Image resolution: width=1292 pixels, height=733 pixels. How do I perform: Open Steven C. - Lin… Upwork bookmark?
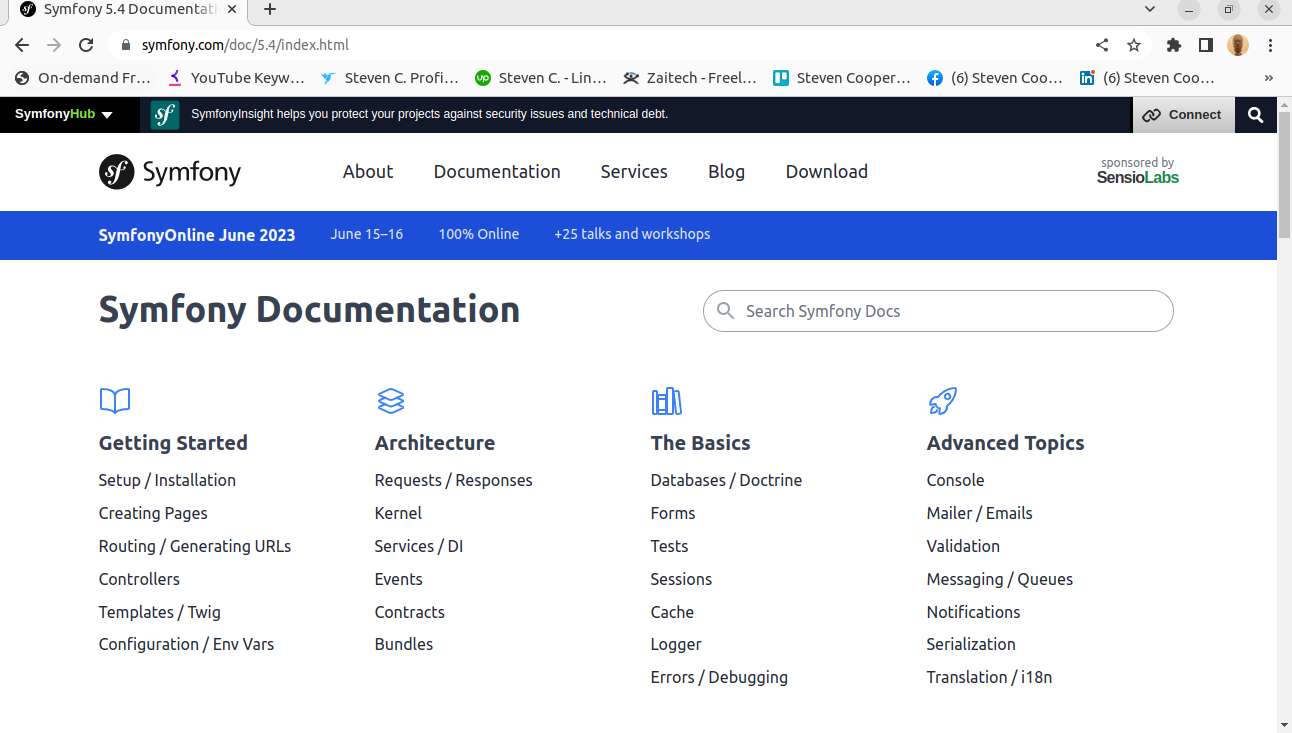pos(541,78)
